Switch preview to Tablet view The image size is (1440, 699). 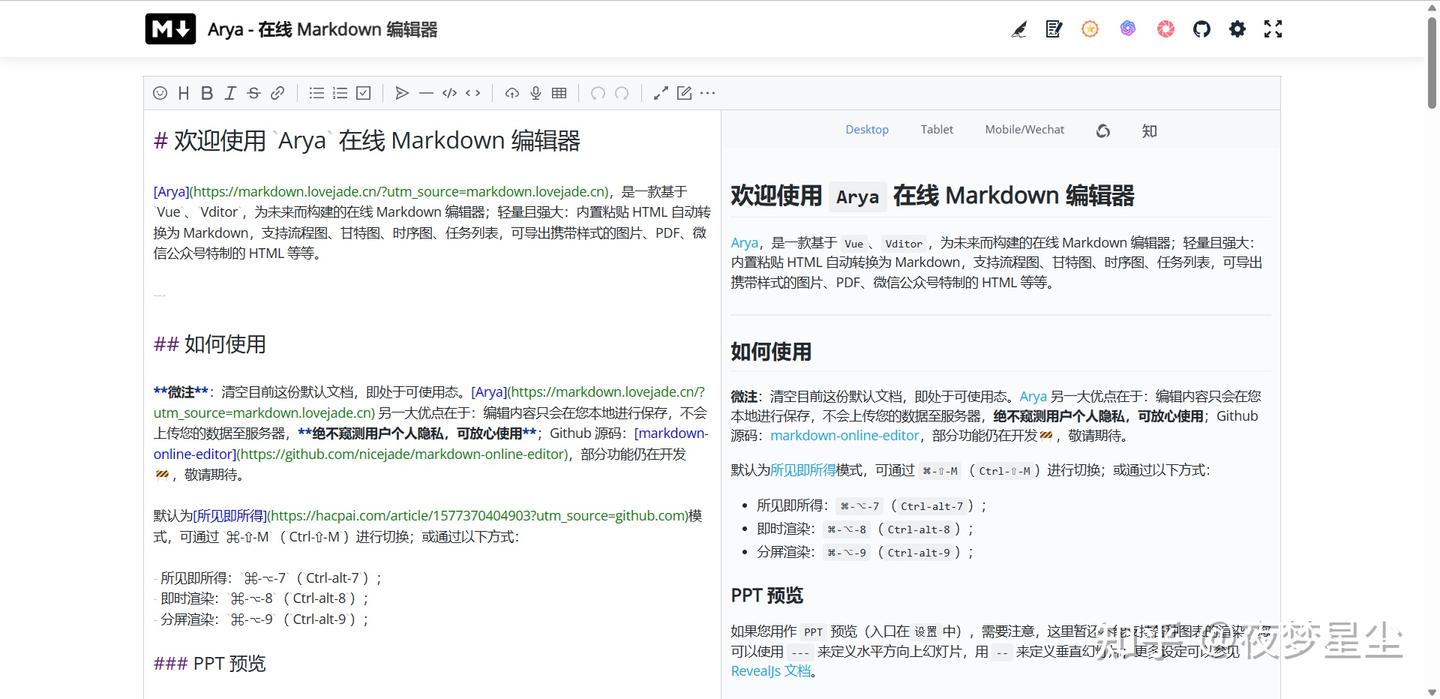tap(936, 129)
